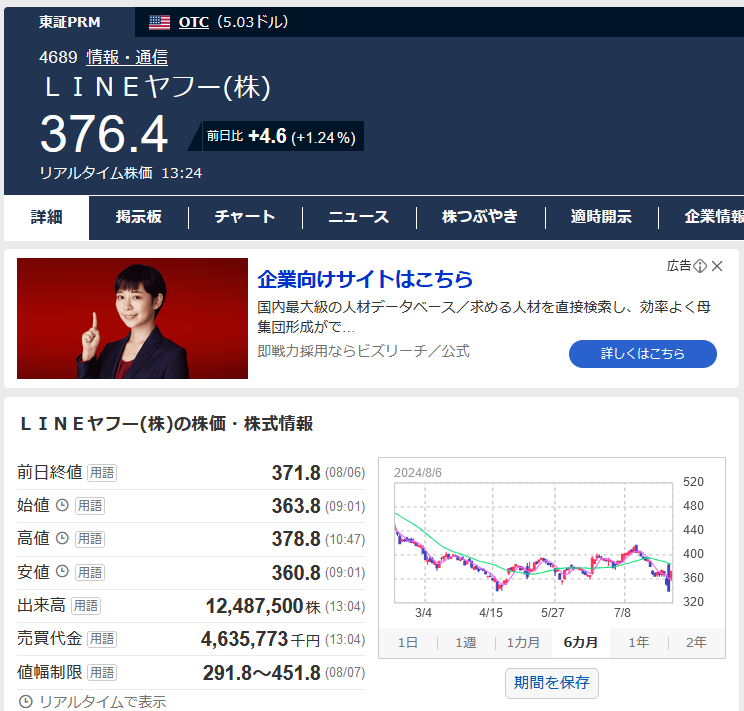Click the clock icon beside リアルタイムで表示
Image resolution: width=744 pixels, height=711 pixels.
26,702
